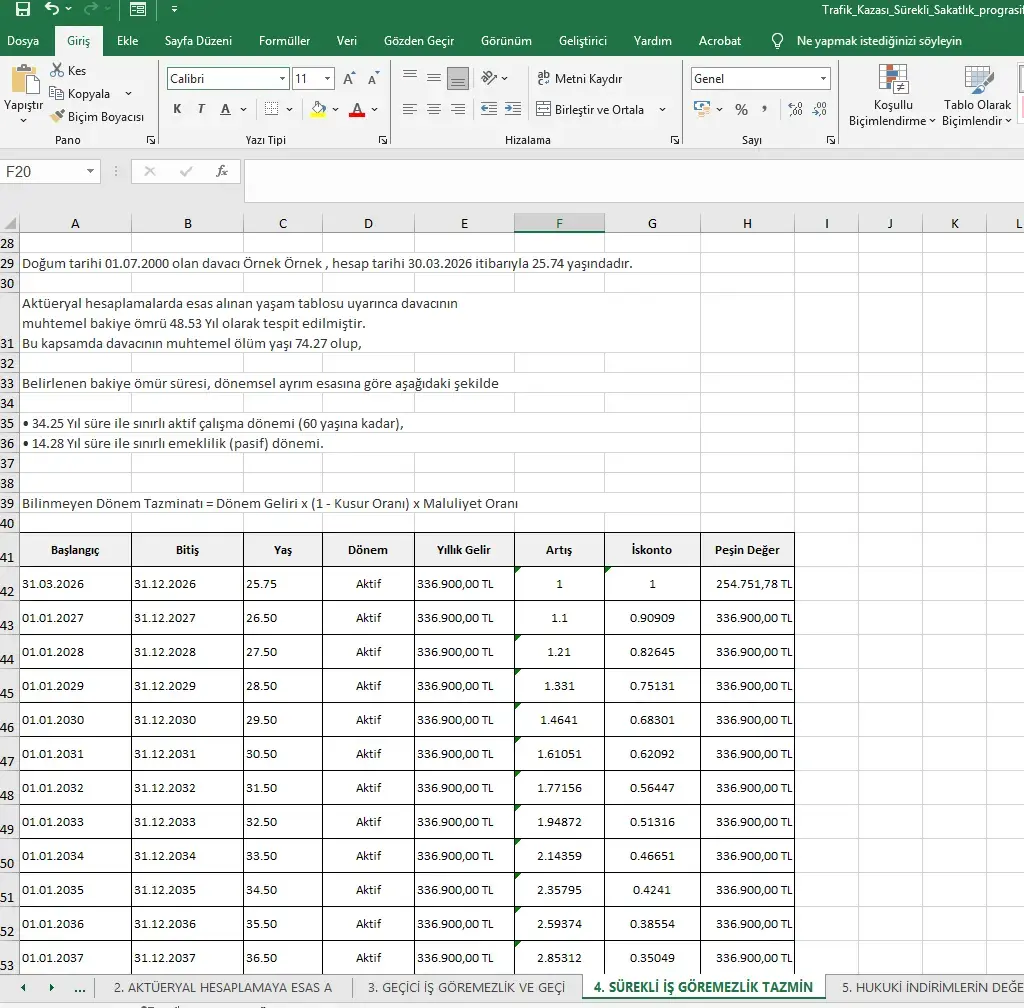
Task: Click Metni Kaydır wrap text button
Action: (x=580, y=78)
